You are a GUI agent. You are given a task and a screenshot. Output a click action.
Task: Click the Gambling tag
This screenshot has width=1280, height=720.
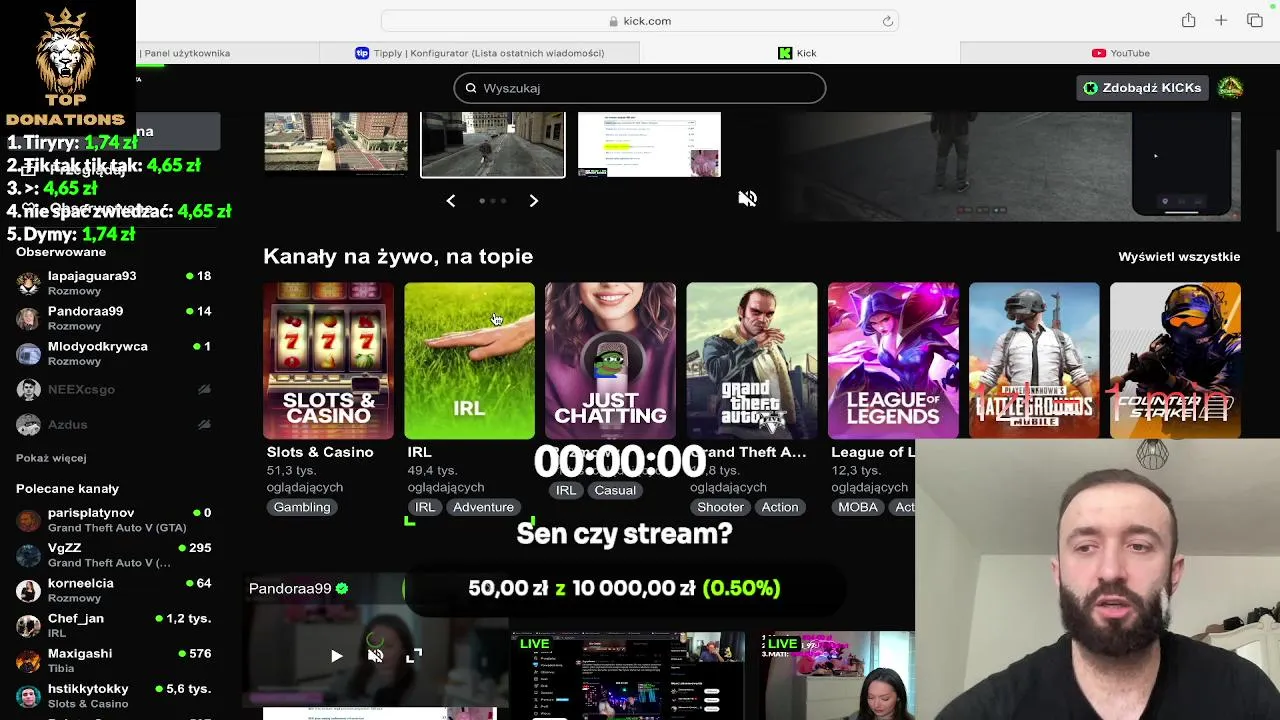click(x=302, y=507)
